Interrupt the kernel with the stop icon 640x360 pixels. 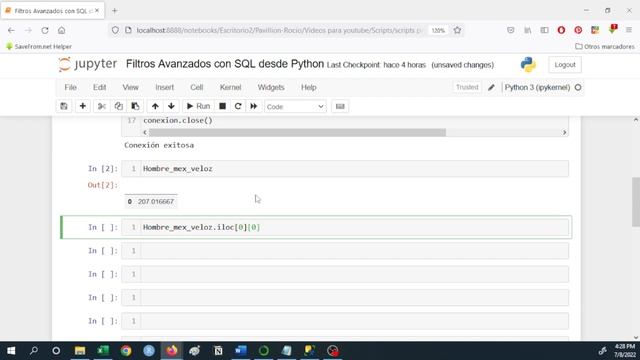point(222,107)
